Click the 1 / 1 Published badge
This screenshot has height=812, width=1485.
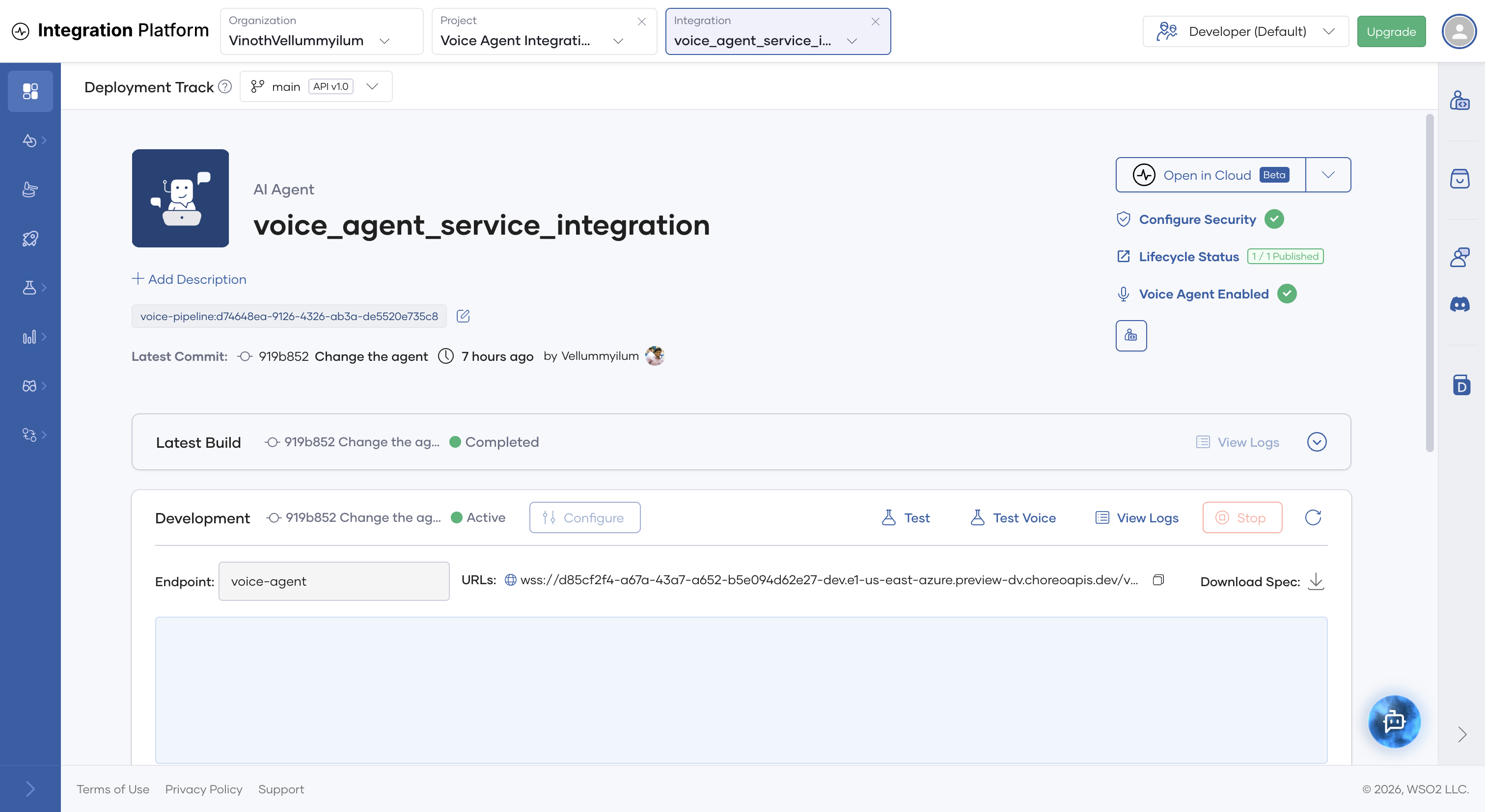[1285, 256]
